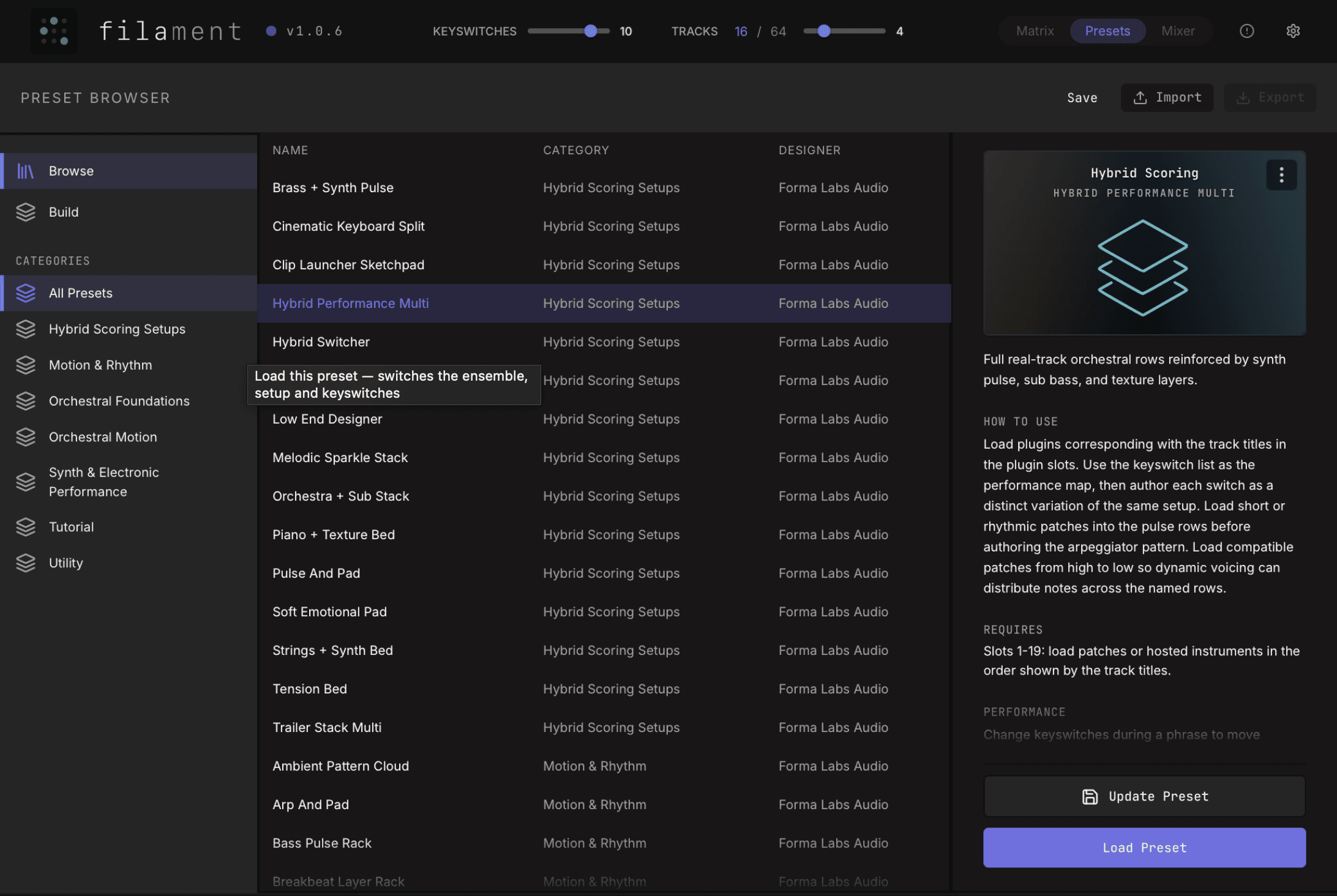The width and height of the screenshot is (1337, 896).
Task: Select the 'Hybrid Switcher' preset
Action: (x=604, y=342)
